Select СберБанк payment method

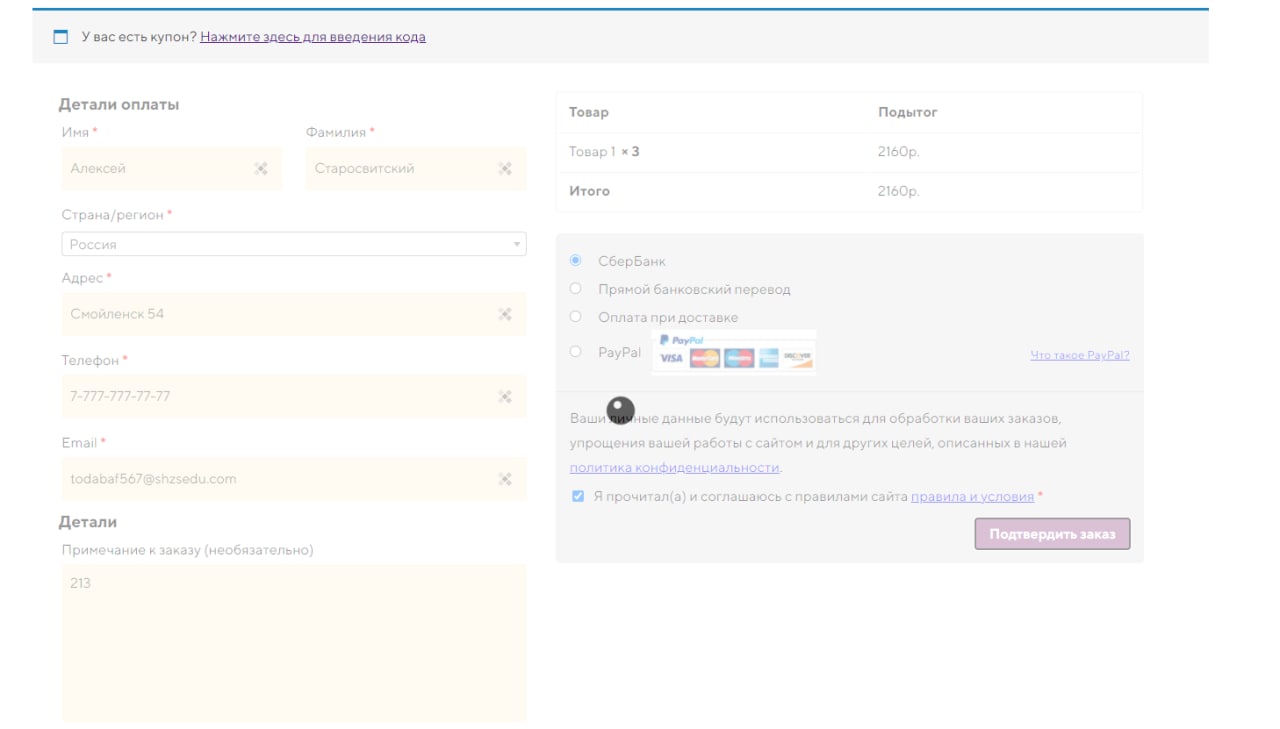coord(575,261)
